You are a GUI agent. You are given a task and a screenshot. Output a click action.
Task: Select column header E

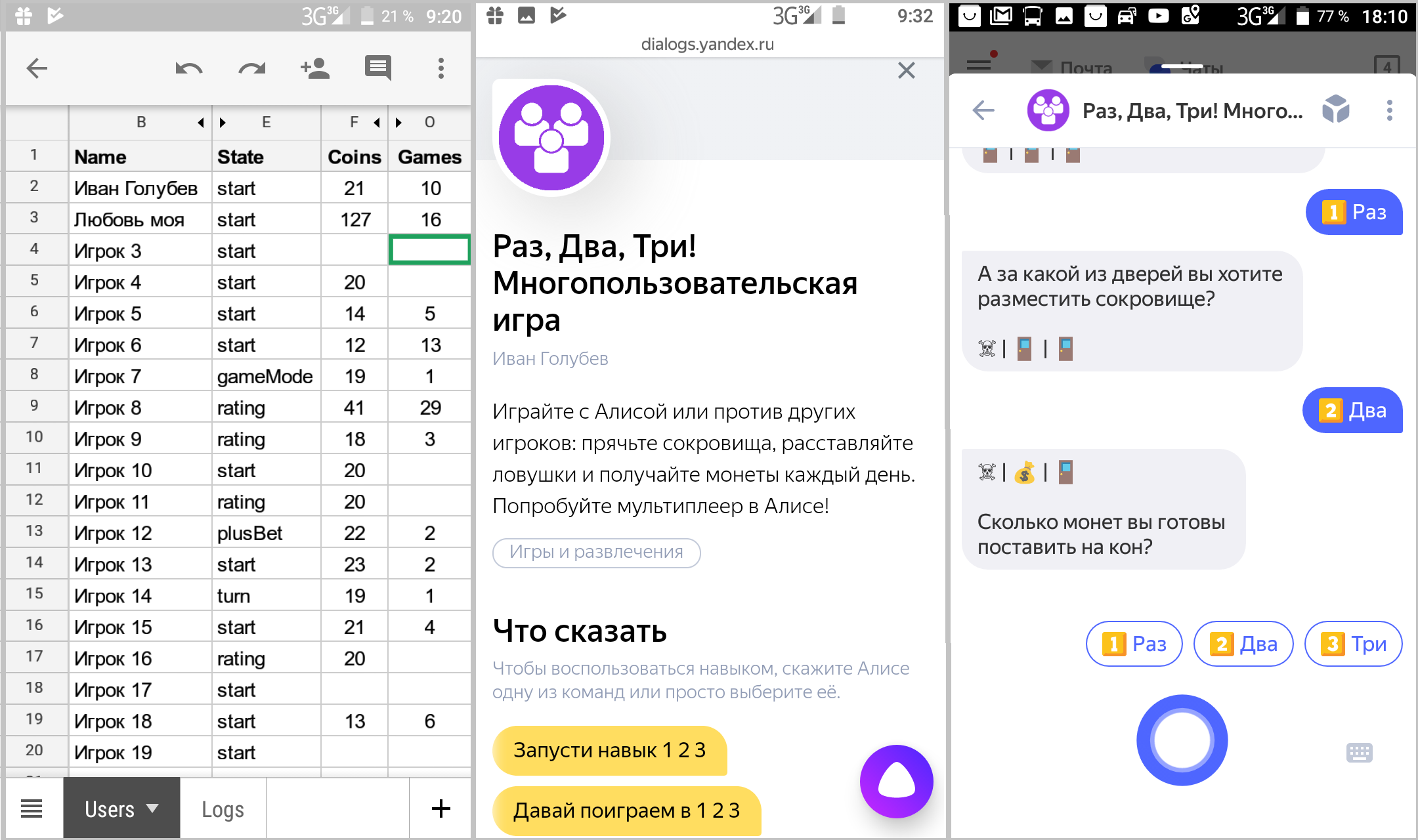(267, 122)
